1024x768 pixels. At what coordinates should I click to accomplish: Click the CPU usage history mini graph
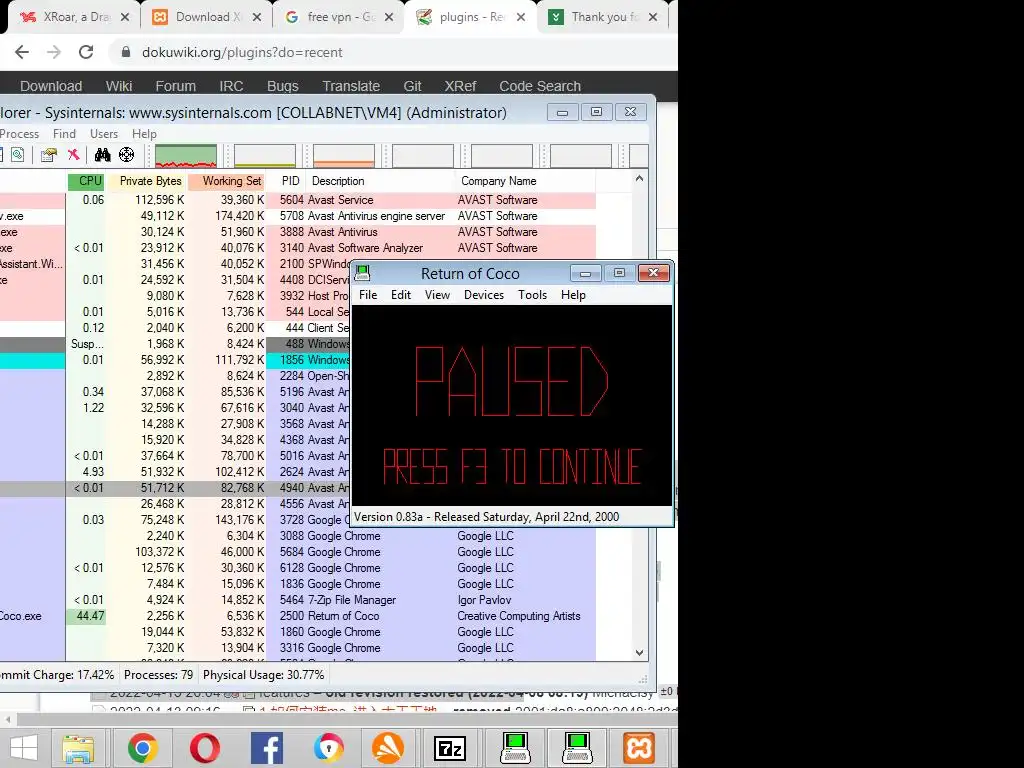(x=186, y=156)
